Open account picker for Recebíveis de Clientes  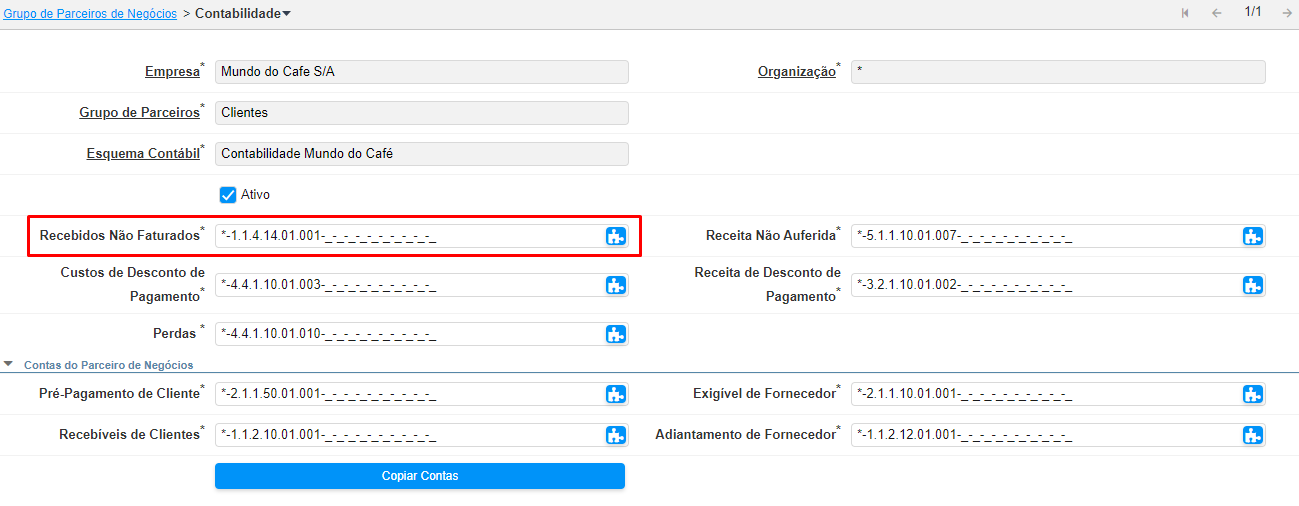pos(615,435)
